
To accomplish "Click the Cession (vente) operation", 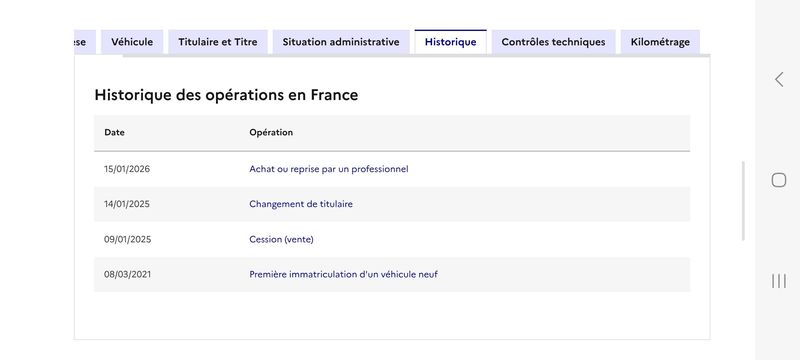I will click(281, 239).
